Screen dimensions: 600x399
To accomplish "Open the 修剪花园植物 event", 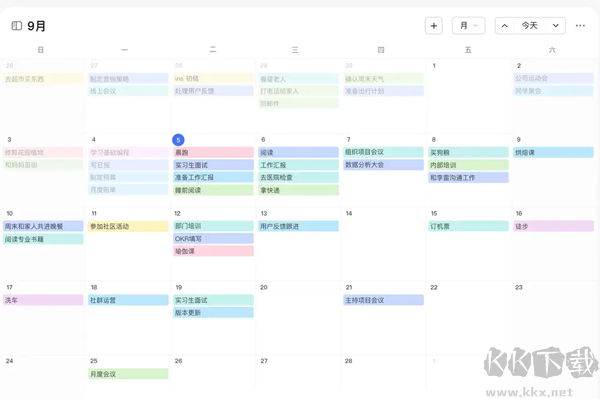I will pos(43,152).
